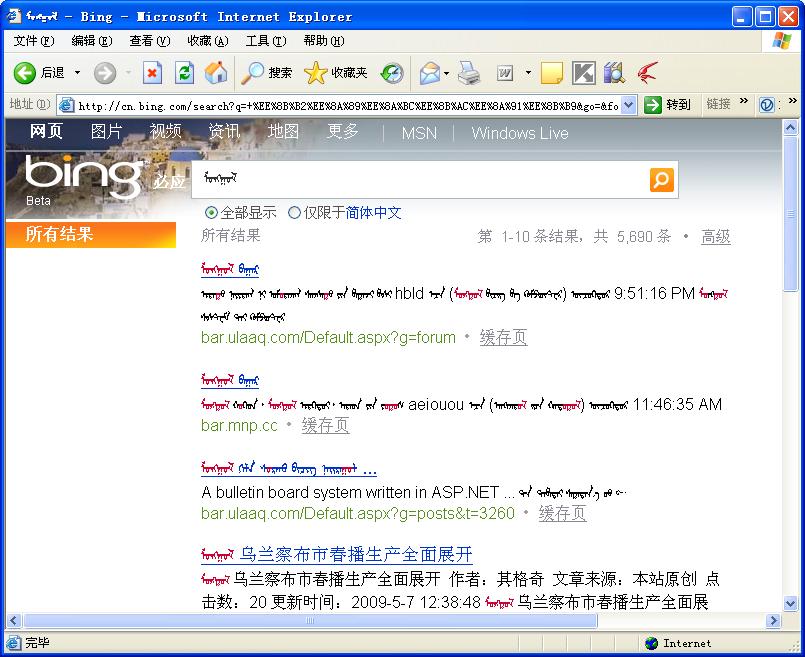This screenshot has height=657, width=805.
Task: Click the horizontal scrollbar right arrow
Action: point(773,621)
